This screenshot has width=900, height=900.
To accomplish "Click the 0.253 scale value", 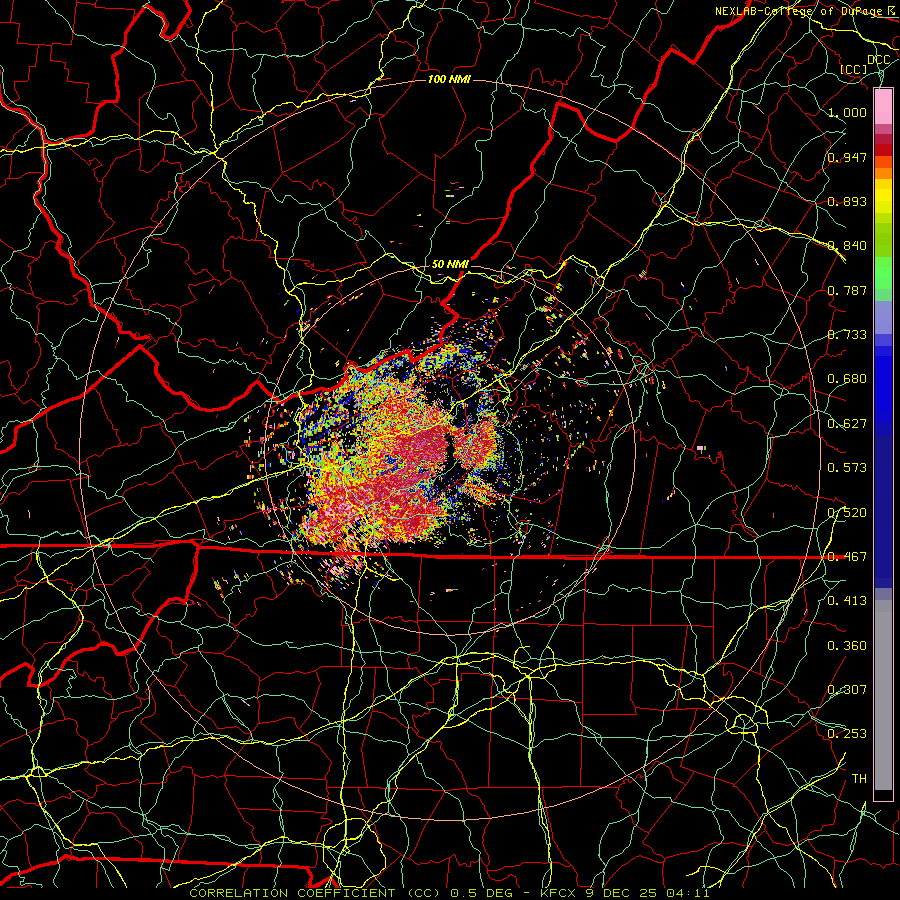I will (x=847, y=734).
